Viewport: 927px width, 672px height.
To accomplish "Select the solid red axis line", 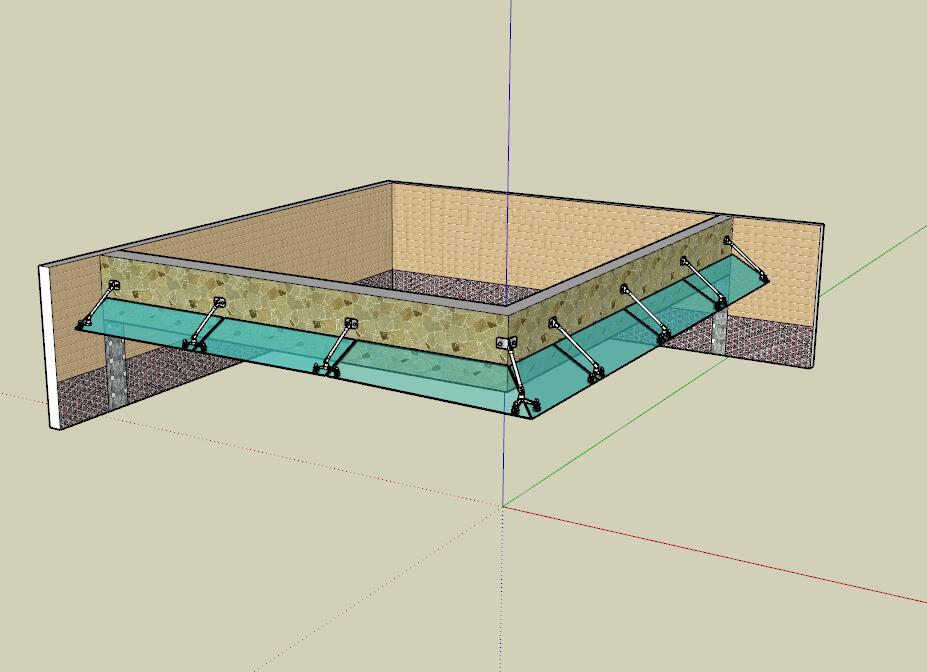I will 720,556.
